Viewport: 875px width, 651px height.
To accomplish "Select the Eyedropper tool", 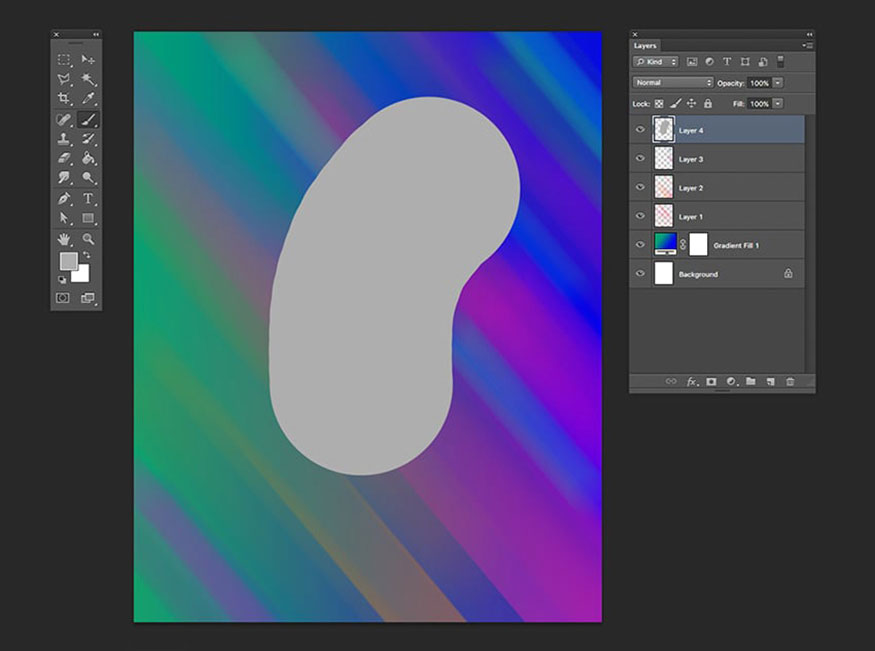I will click(x=88, y=98).
